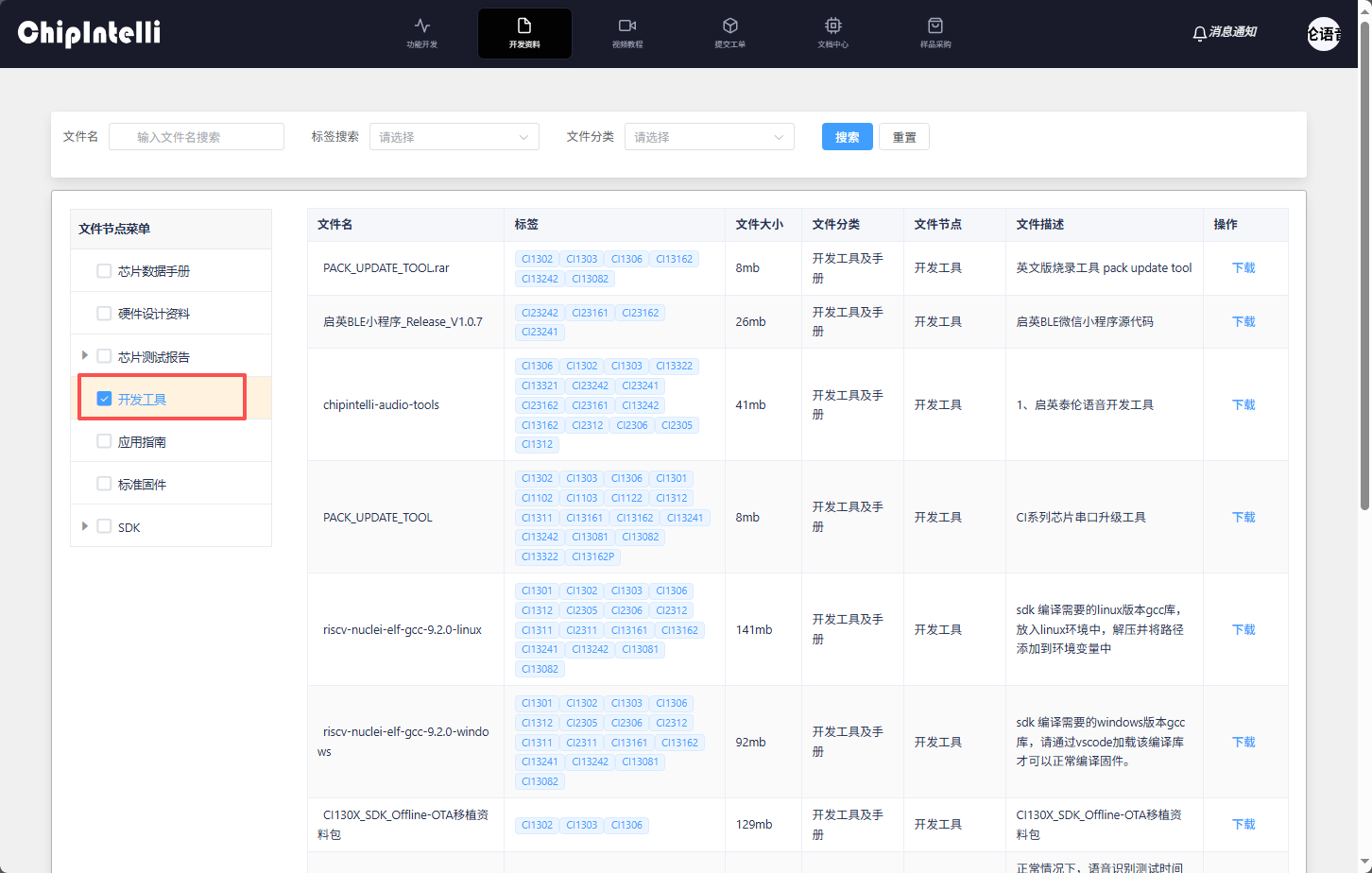
Task: Open the 标签搜索 dropdown
Action: click(454, 137)
